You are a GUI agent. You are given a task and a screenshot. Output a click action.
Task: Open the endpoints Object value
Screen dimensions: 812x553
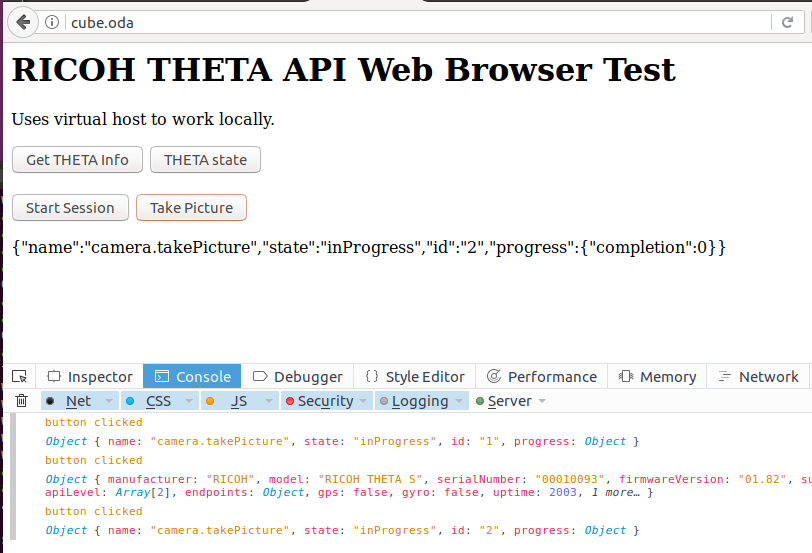click(x=283, y=492)
